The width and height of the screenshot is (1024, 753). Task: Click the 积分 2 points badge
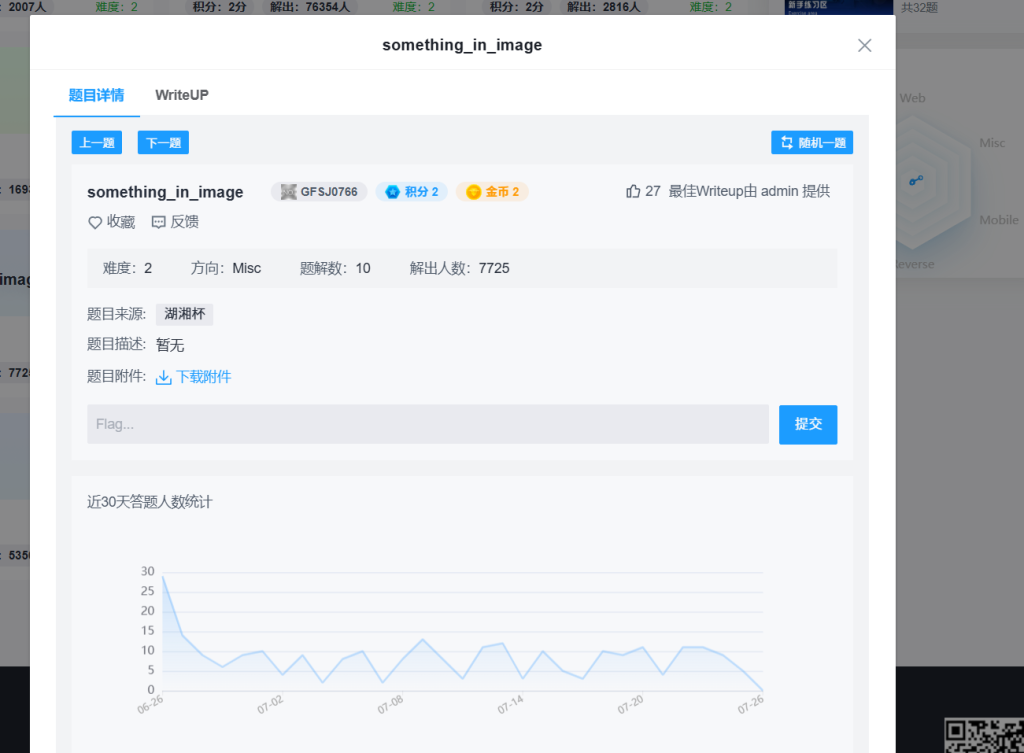coord(412,192)
